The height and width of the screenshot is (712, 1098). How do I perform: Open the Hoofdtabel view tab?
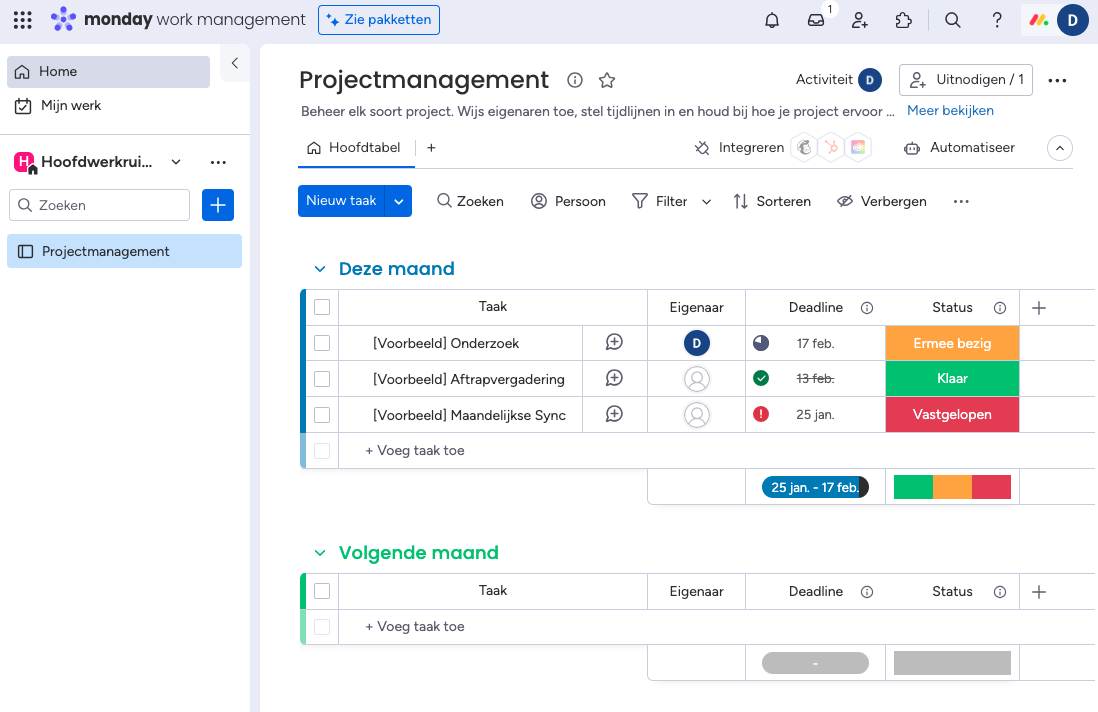click(354, 148)
